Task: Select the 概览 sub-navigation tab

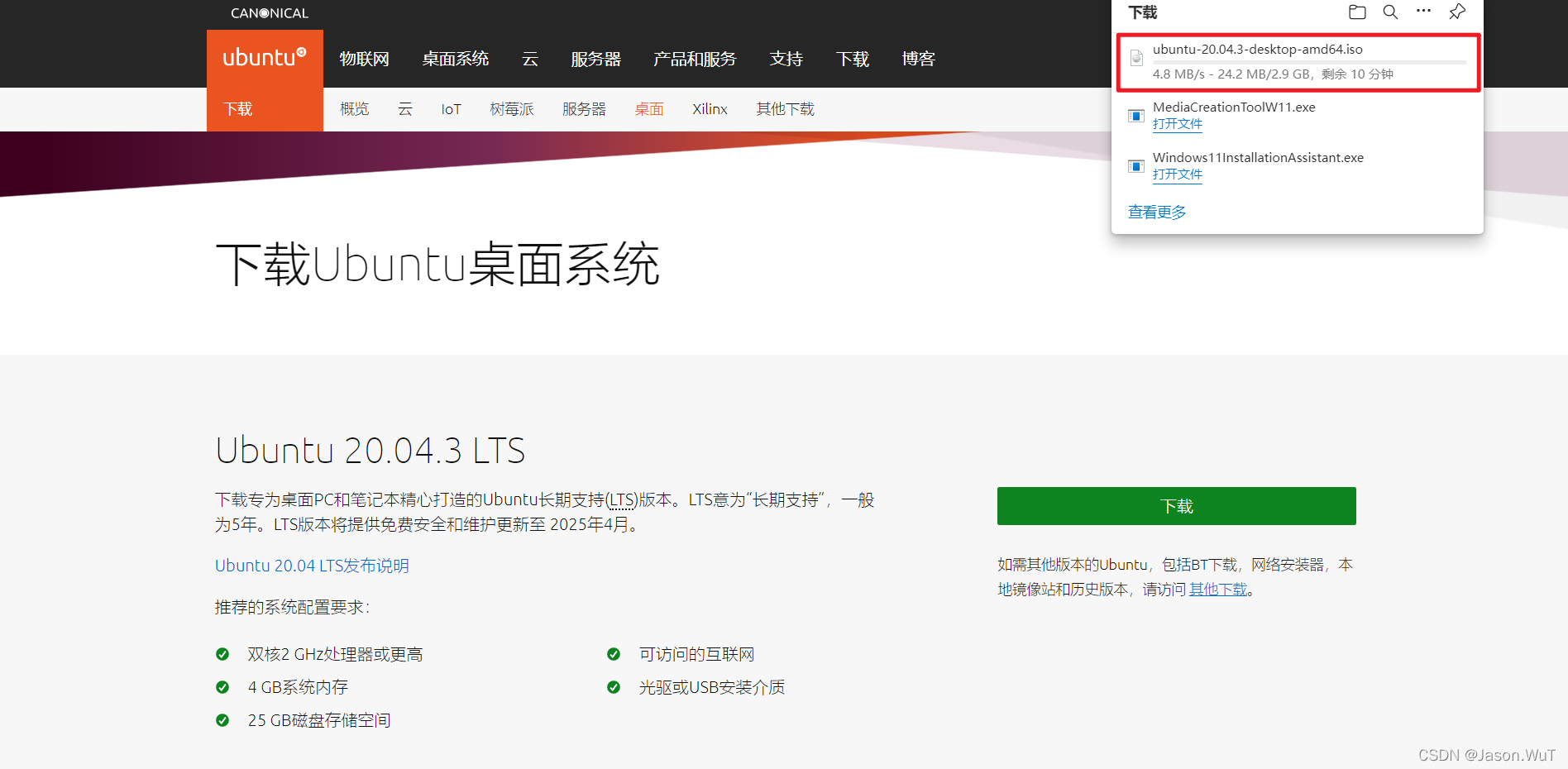Action: (x=355, y=109)
